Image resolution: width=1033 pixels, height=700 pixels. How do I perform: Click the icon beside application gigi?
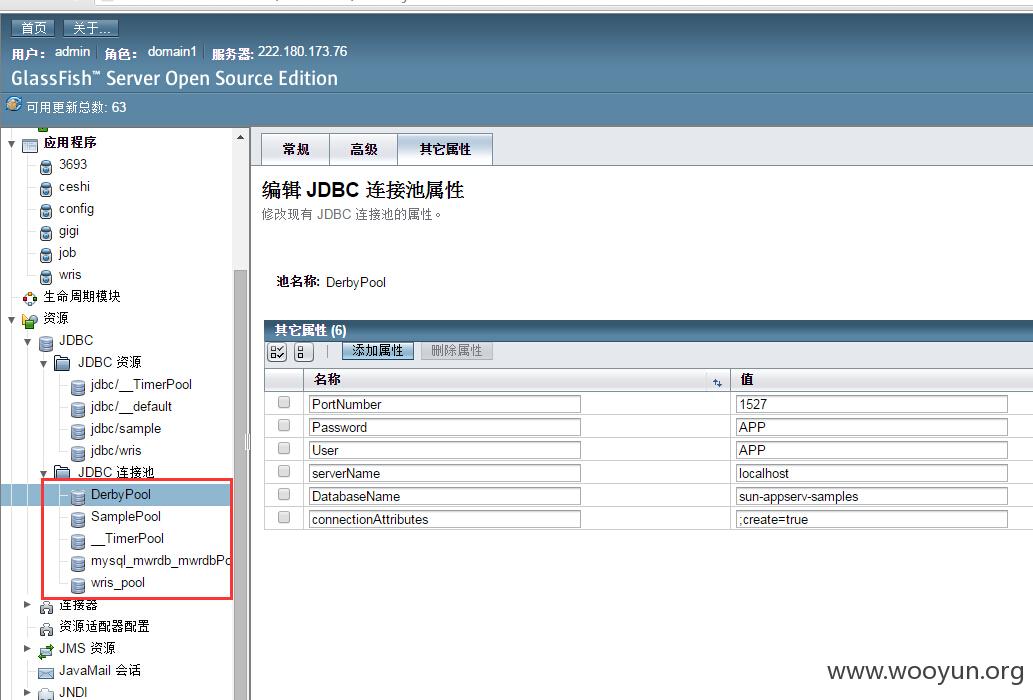45,233
